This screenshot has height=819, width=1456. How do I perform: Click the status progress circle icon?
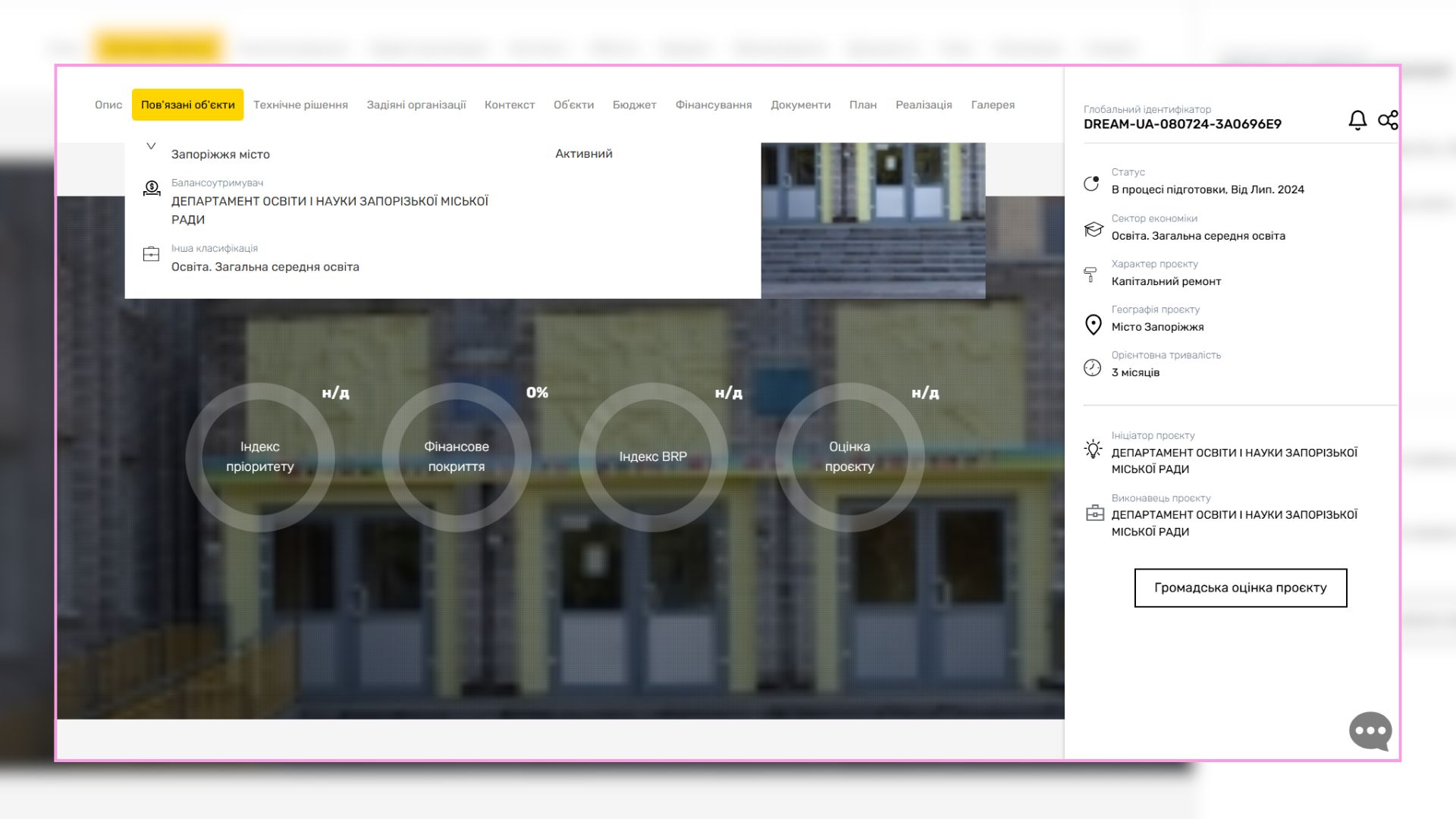click(x=1091, y=184)
